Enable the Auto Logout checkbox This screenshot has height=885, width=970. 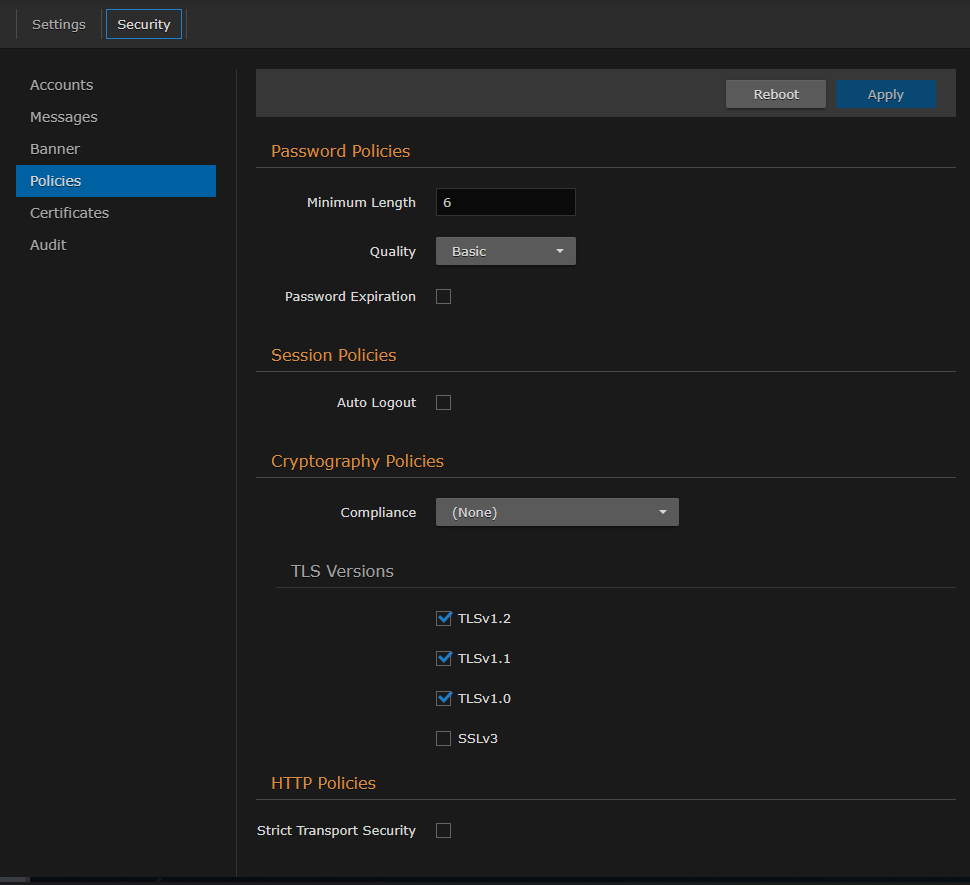point(444,403)
